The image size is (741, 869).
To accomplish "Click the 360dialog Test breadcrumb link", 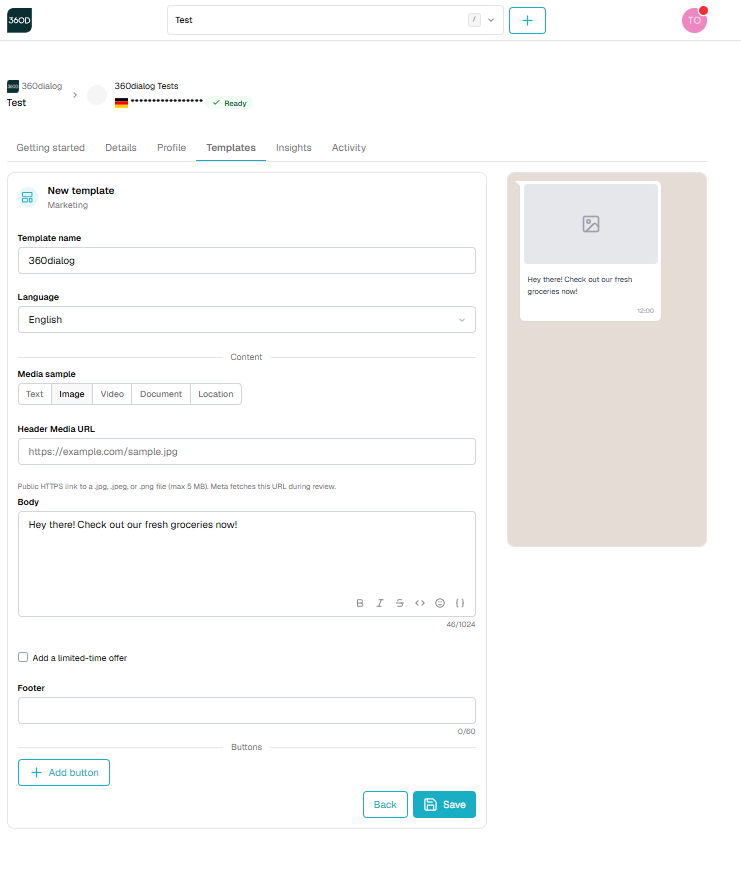I will tap(34, 95).
